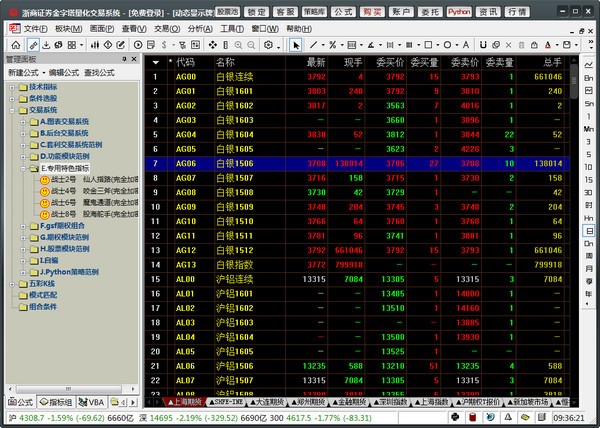
Task: Select the arrow pointer tool in toolbar
Action: coord(296,45)
